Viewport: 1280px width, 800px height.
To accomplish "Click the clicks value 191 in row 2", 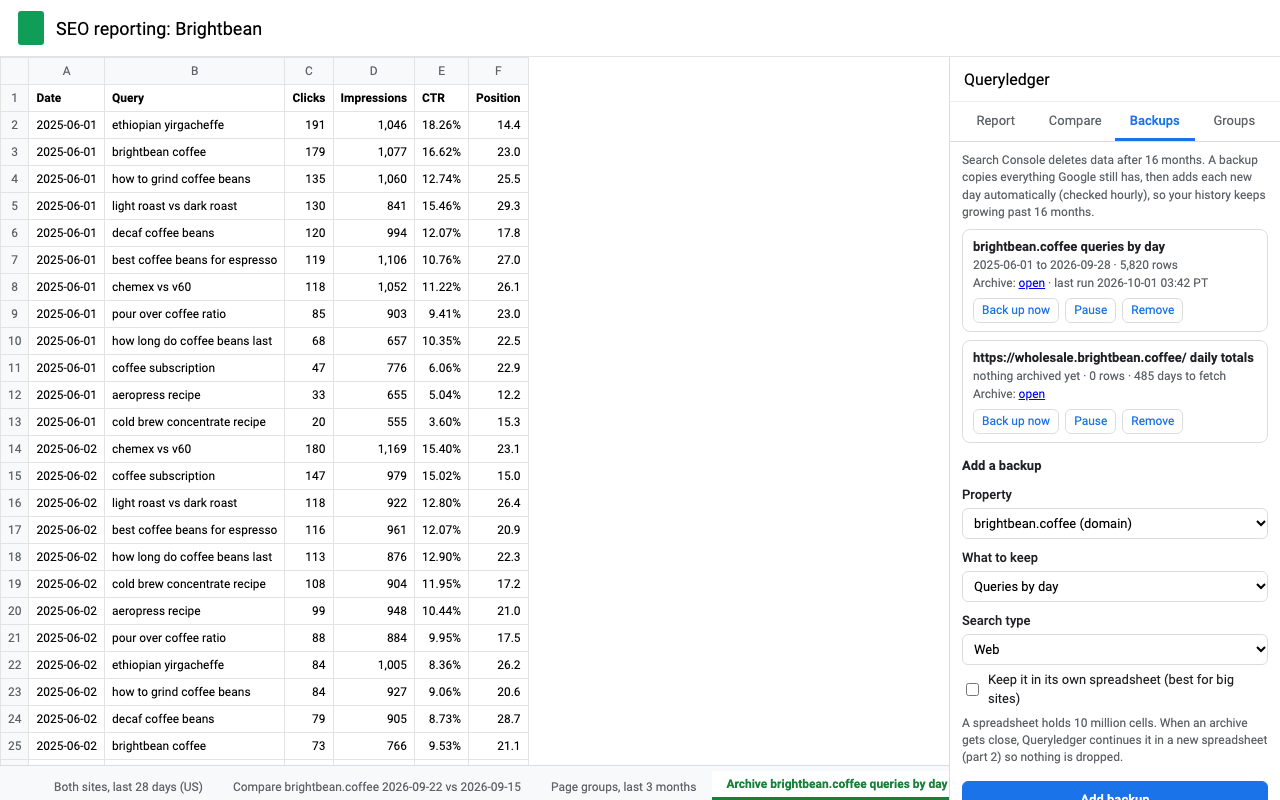I will [x=309, y=125].
